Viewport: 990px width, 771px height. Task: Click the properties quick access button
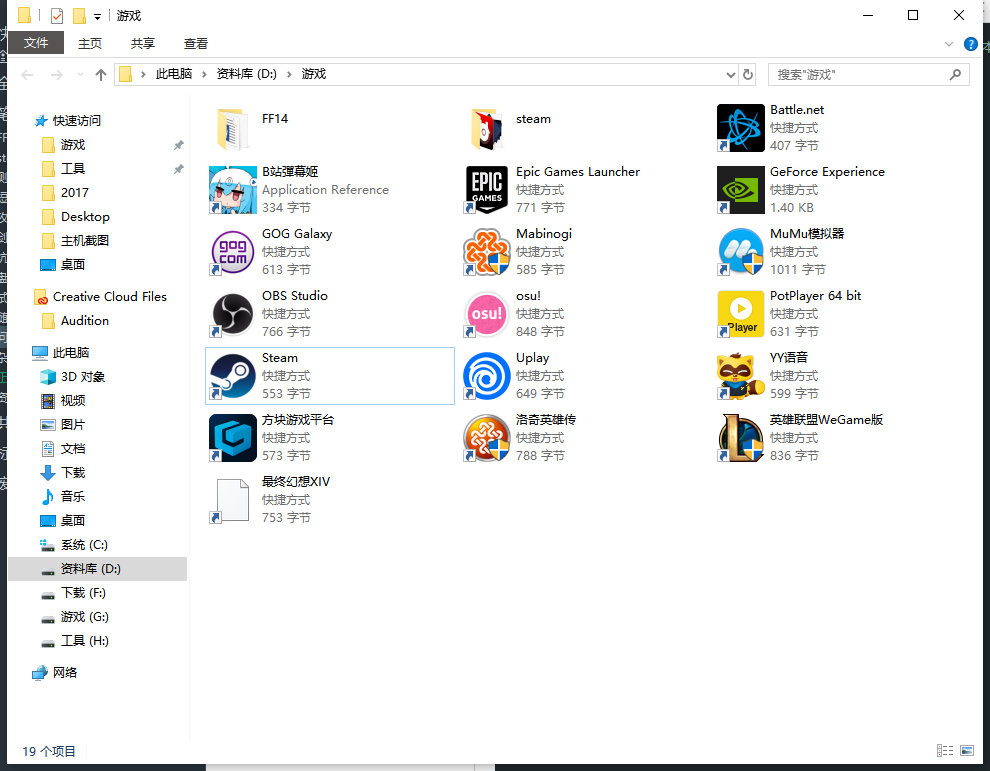[x=57, y=16]
